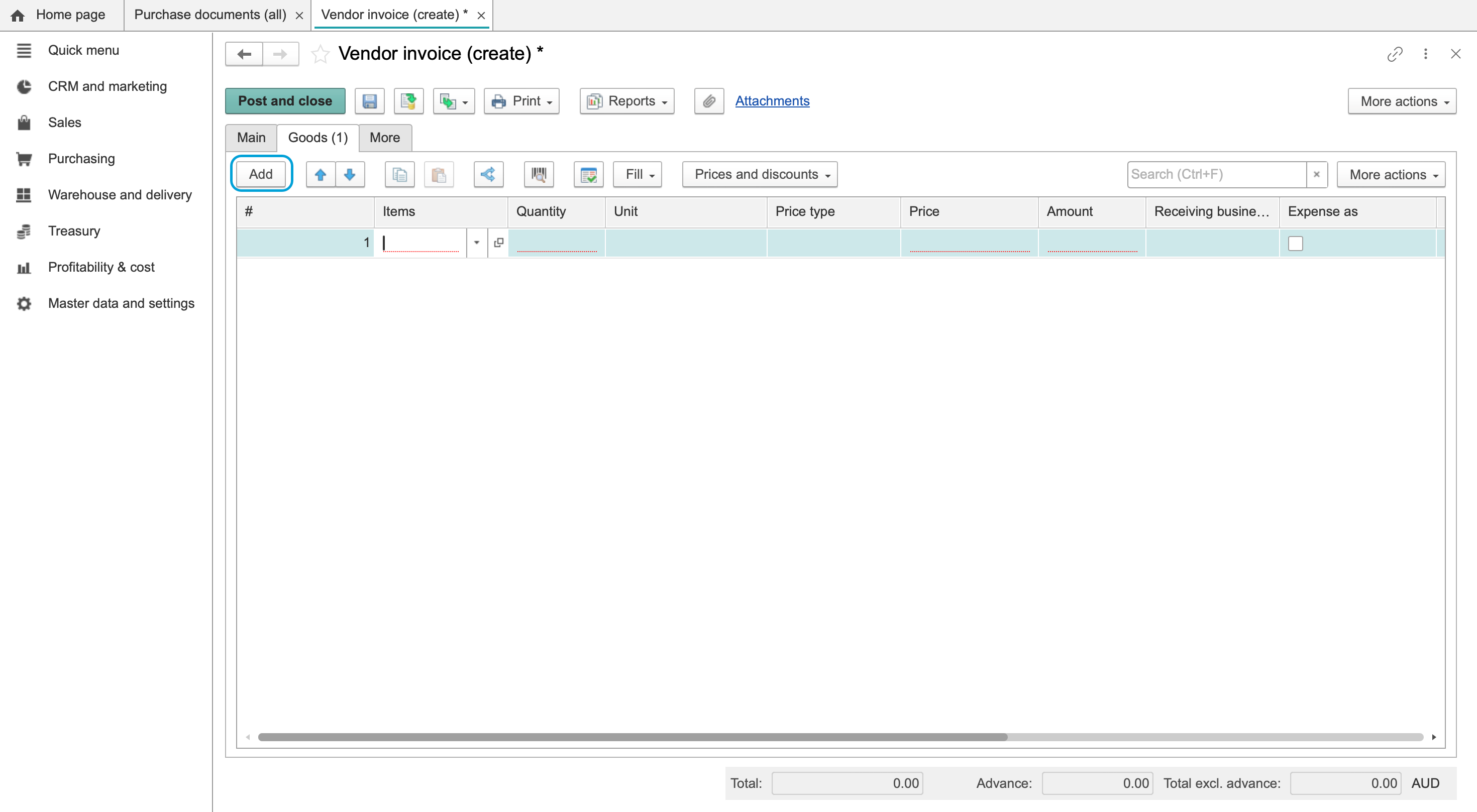Click the share/distribute icon in goods toolbar

point(488,174)
